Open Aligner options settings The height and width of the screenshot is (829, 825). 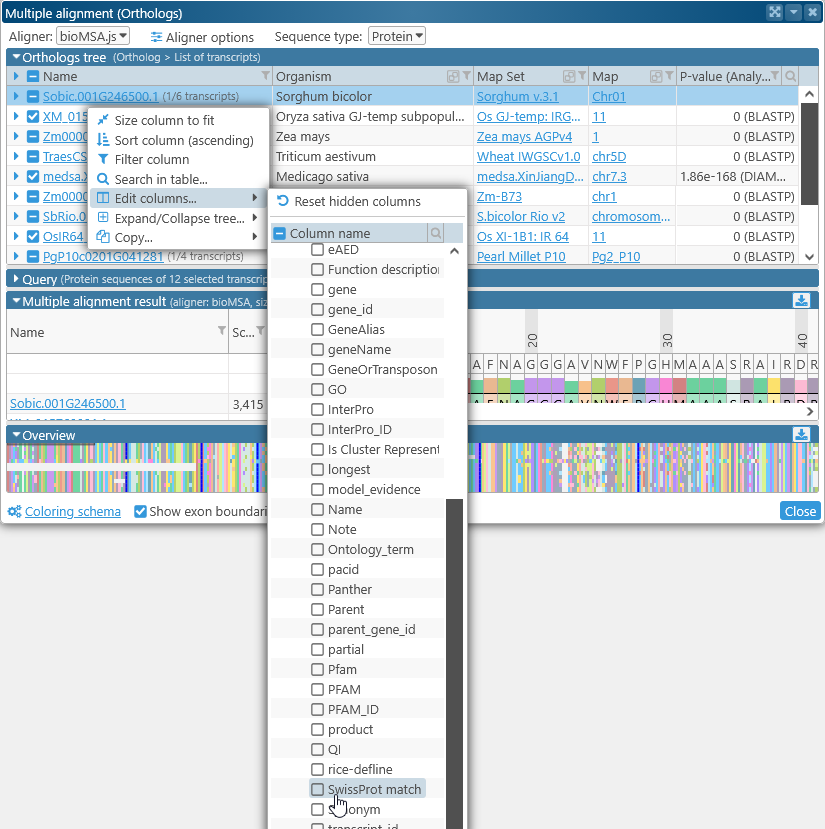(x=202, y=37)
